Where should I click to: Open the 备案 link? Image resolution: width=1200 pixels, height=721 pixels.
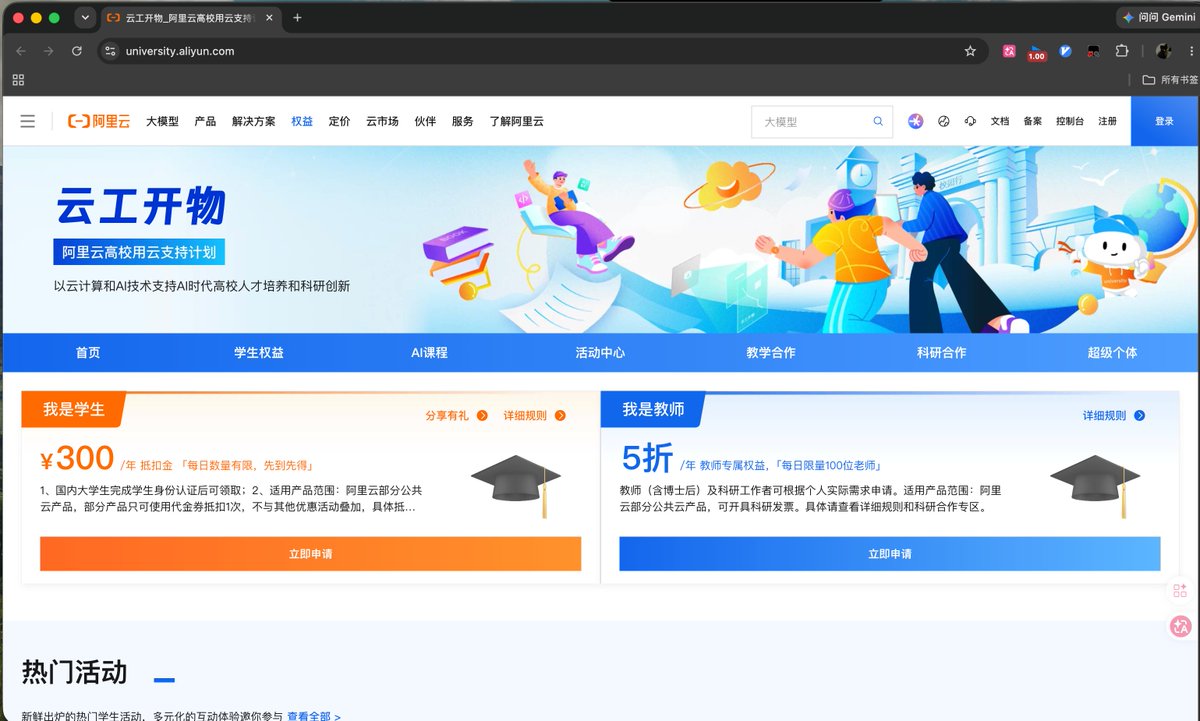[1032, 121]
